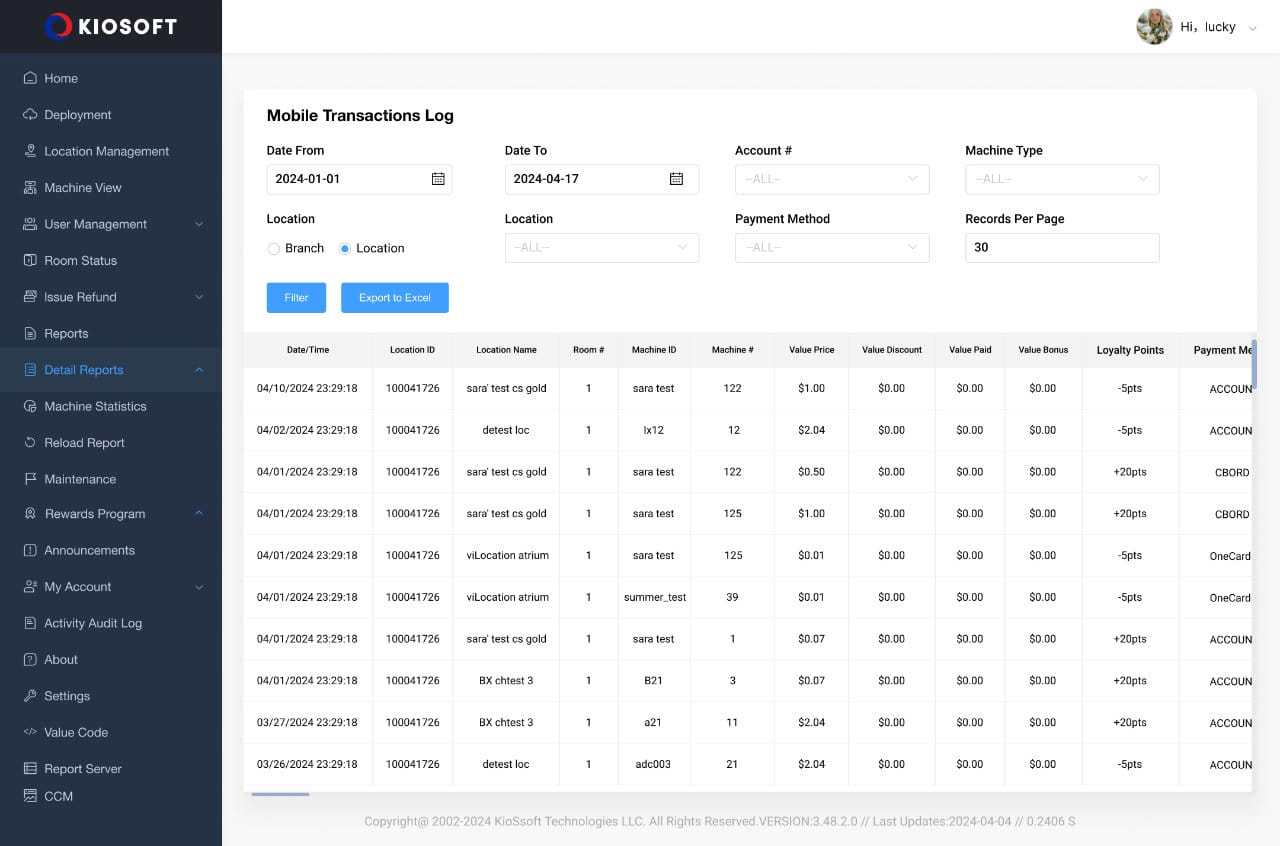This screenshot has width=1280, height=846.
Task: Expand the User Management submenu
Action: point(198,224)
